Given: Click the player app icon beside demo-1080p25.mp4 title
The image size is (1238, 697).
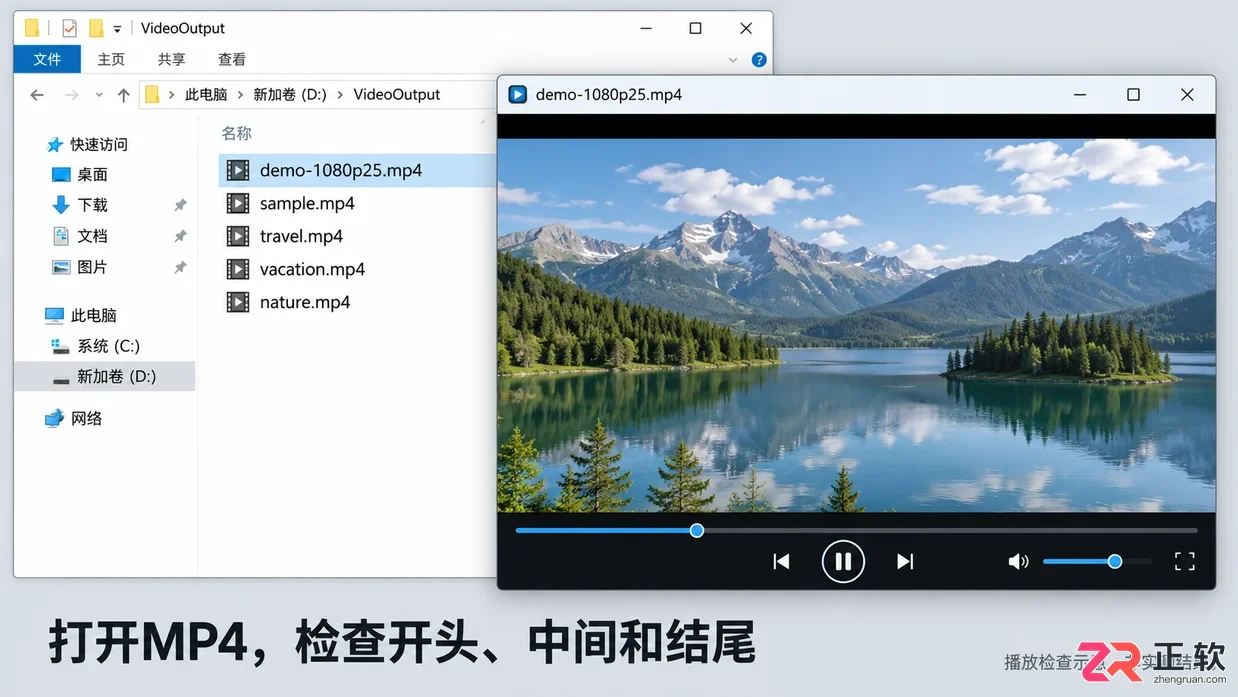Looking at the screenshot, I should [518, 95].
